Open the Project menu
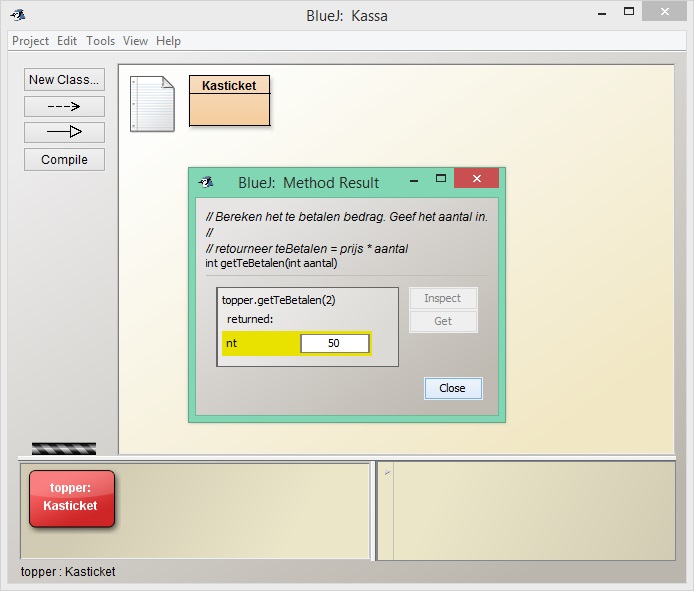694x591 pixels. [x=30, y=41]
